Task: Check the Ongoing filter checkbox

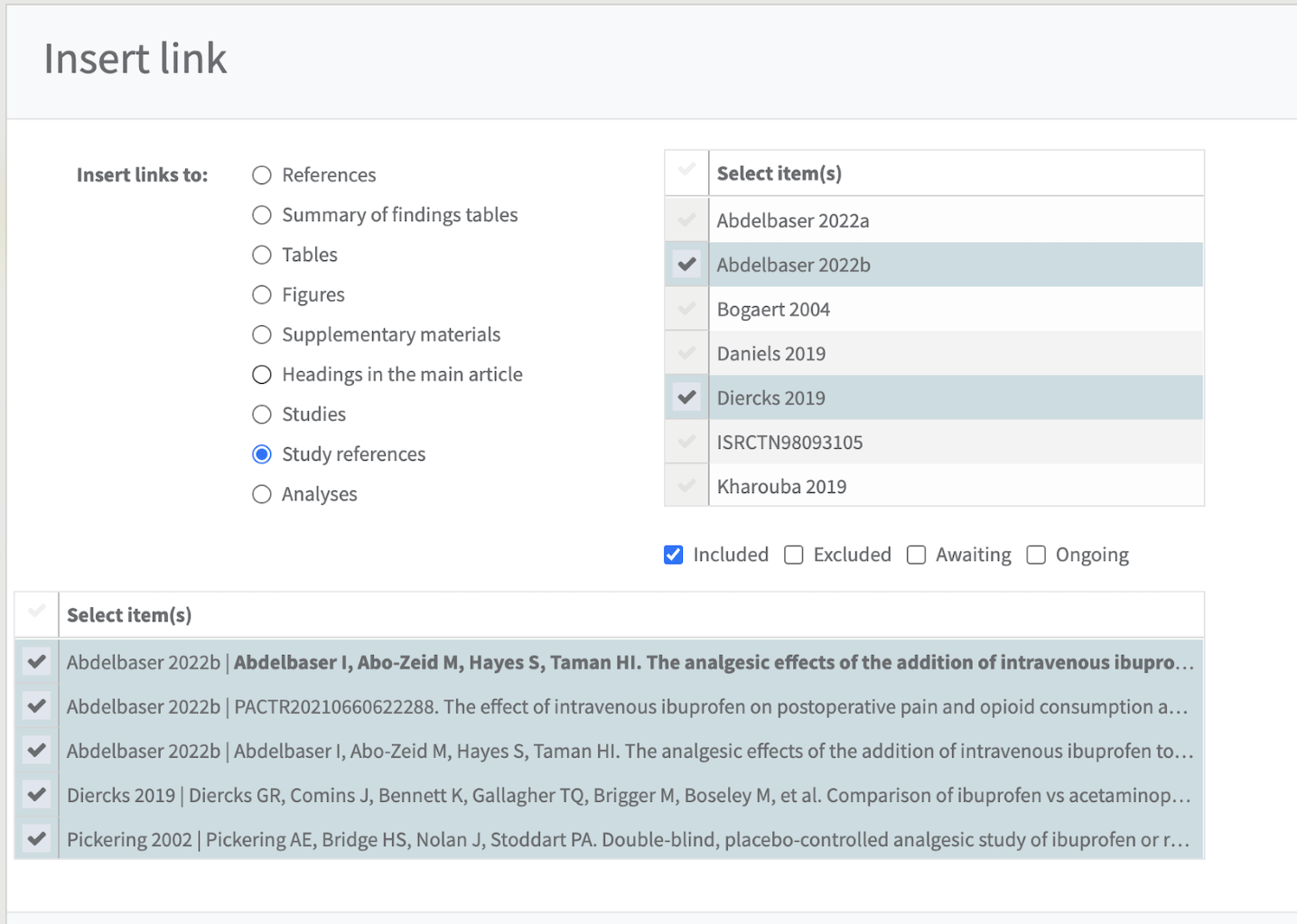Action: tap(1036, 555)
